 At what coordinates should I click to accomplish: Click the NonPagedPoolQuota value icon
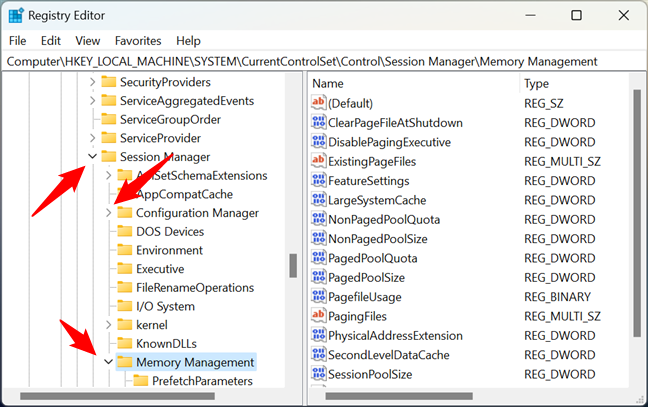(x=318, y=219)
